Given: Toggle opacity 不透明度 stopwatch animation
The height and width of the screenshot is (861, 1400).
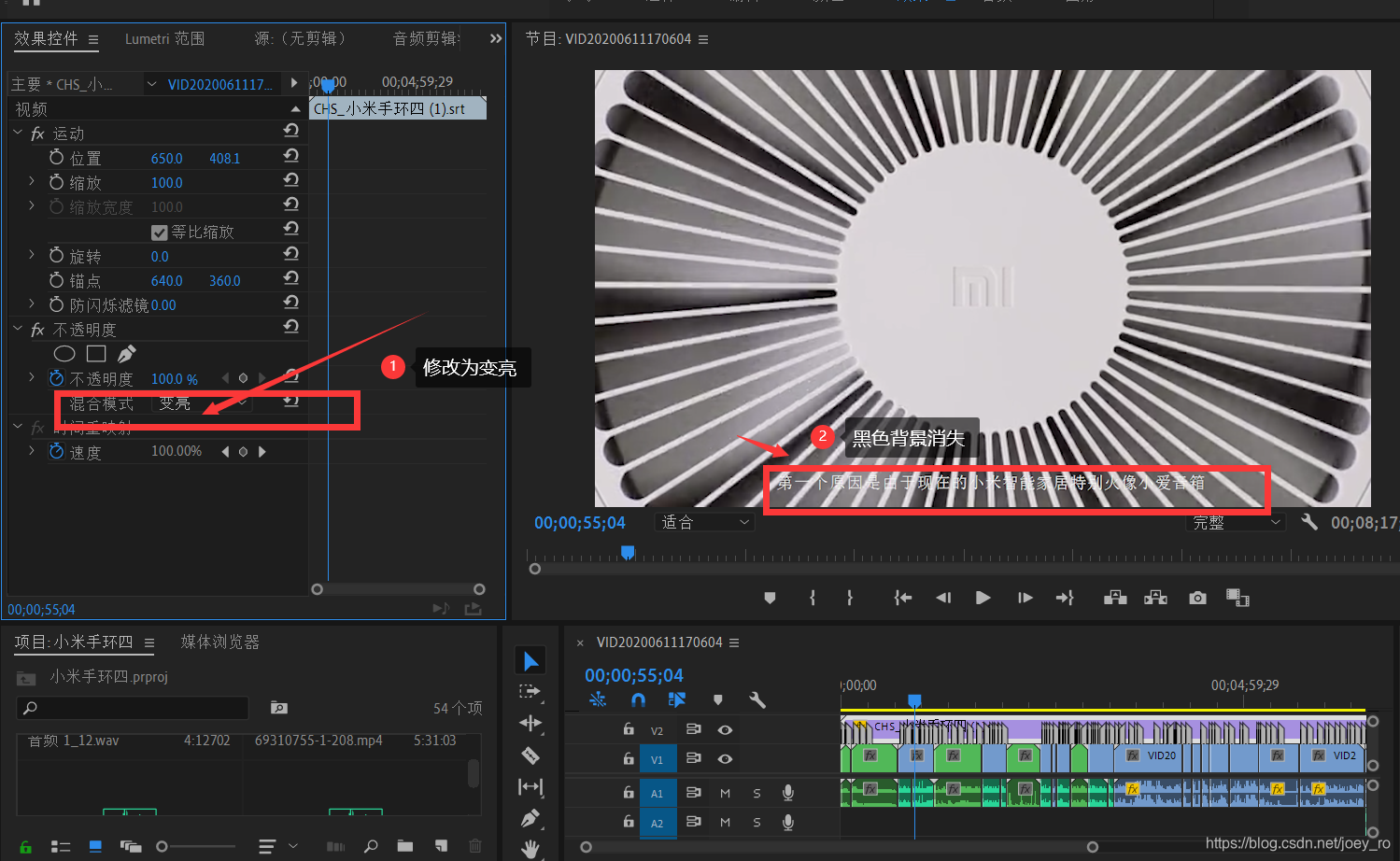Looking at the screenshot, I should 57,378.
